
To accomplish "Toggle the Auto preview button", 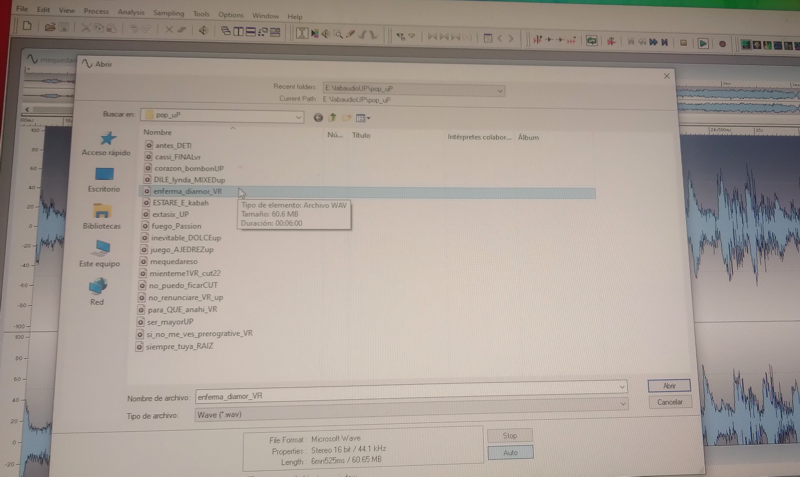I will (510, 453).
